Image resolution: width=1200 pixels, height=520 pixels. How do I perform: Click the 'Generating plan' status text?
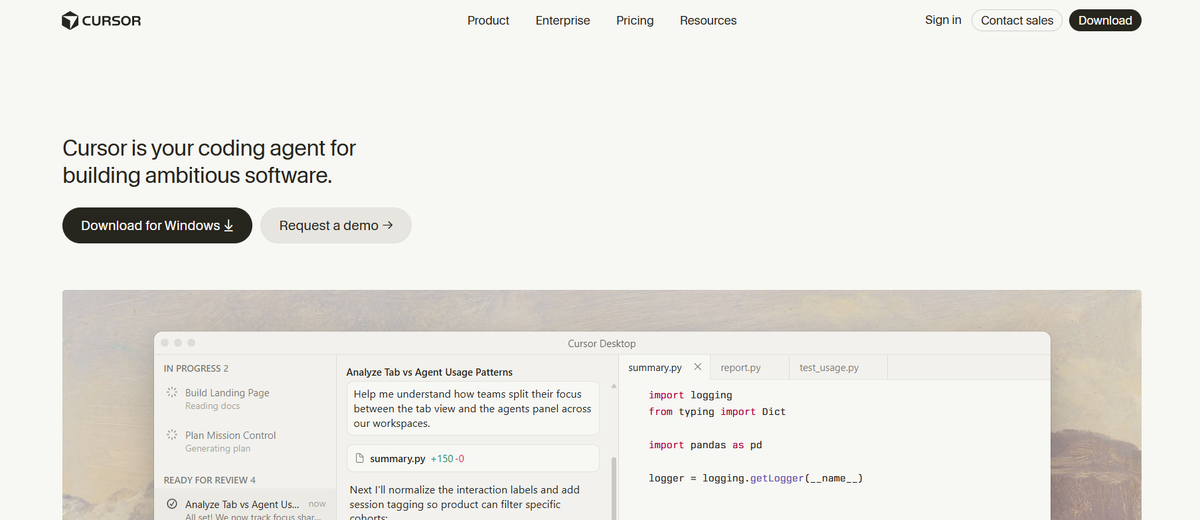pos(217,448)
